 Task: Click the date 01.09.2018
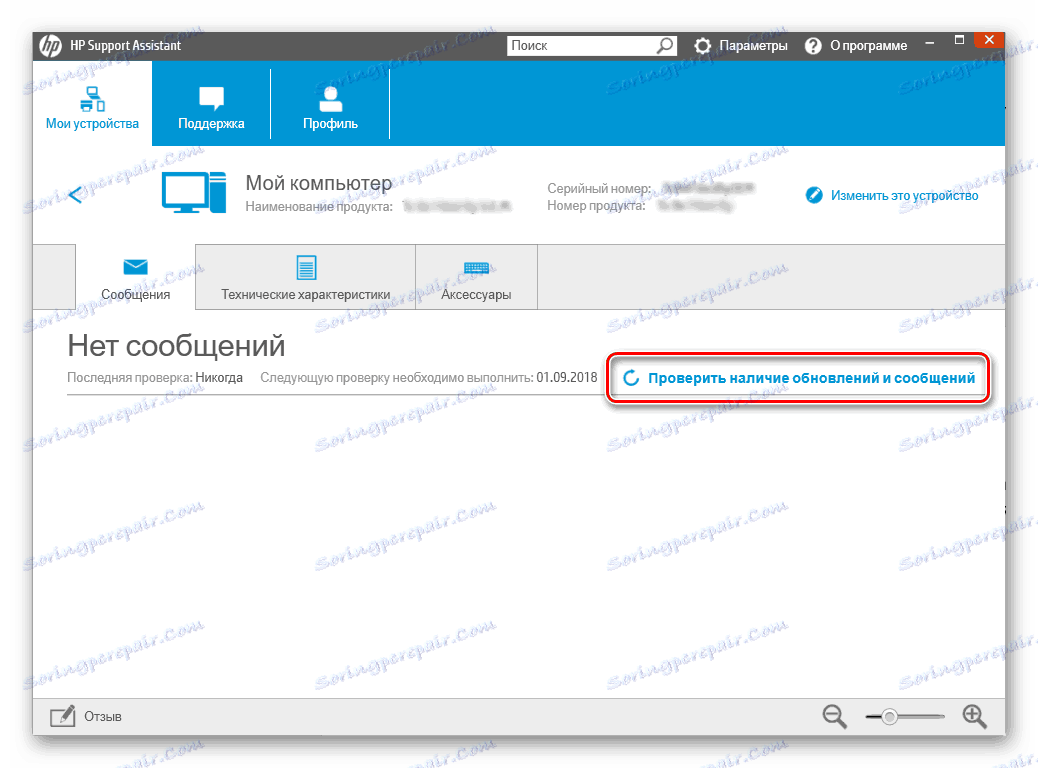[567, 377]
